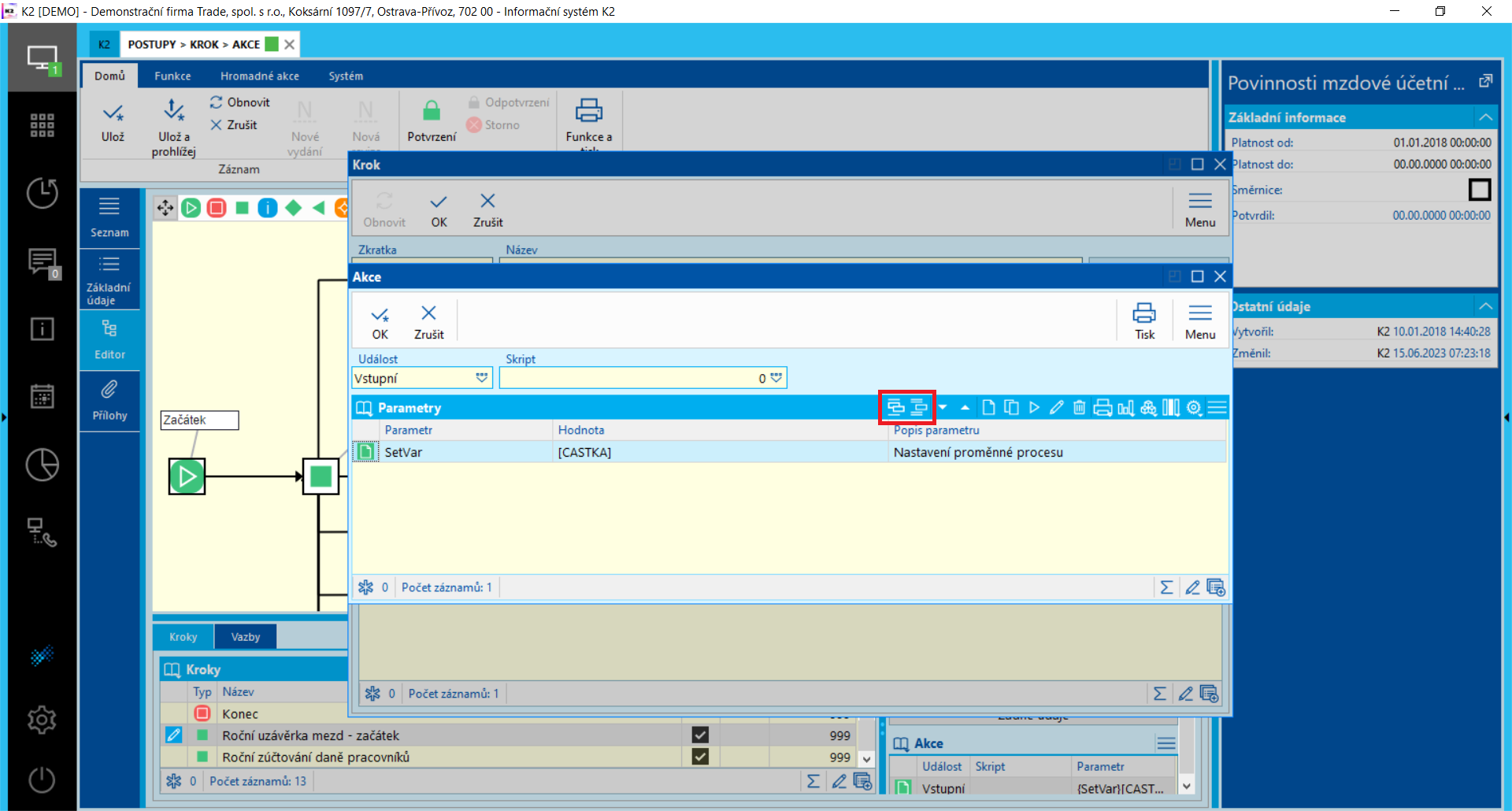Image resolution: width=1512 pixels, height=811 pixels.
Task: Click the pencil icon in Akce status bar
Action: 1192,587
